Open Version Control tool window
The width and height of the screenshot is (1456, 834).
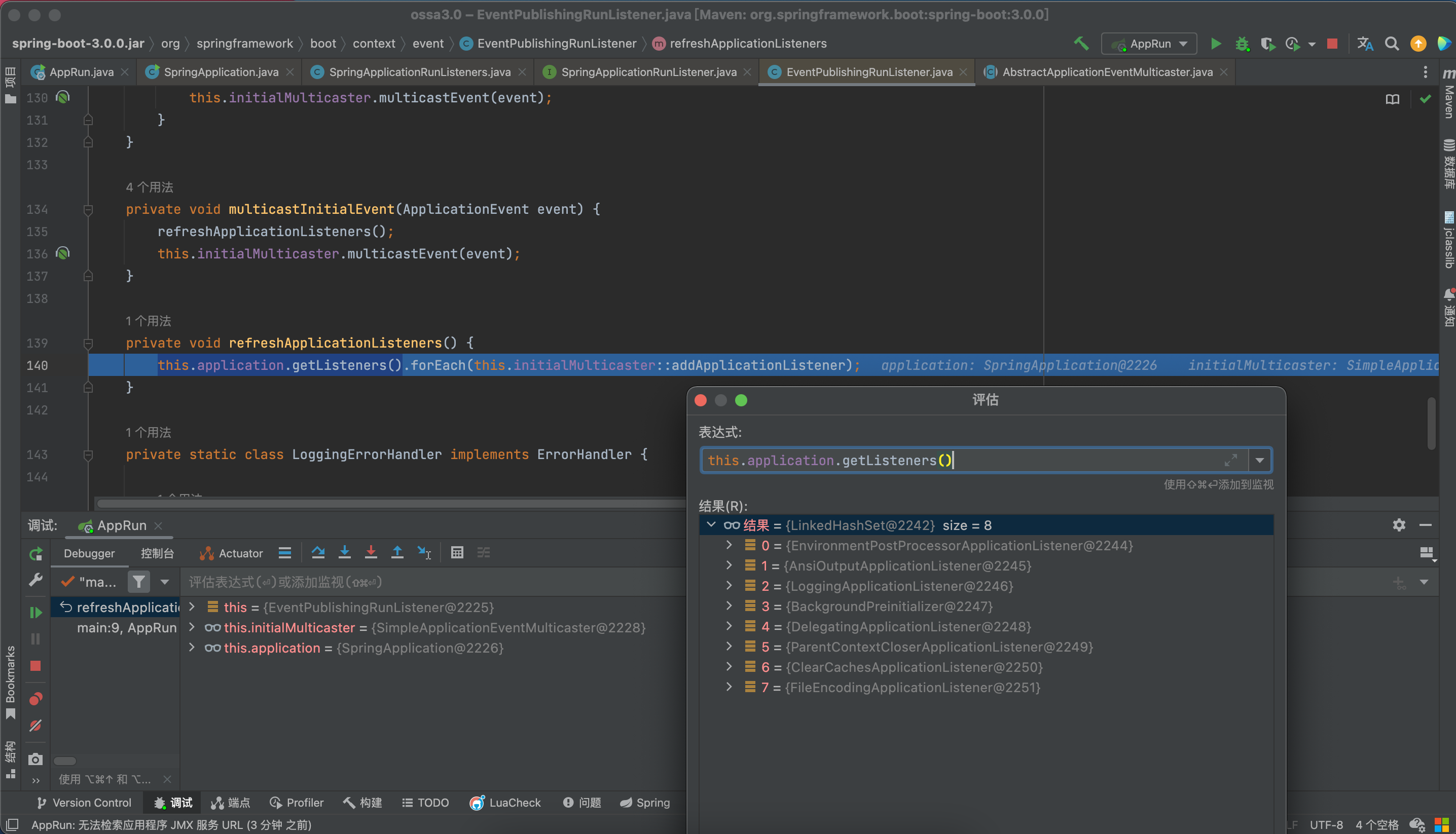pyautogui.click(x=84, y=803)
